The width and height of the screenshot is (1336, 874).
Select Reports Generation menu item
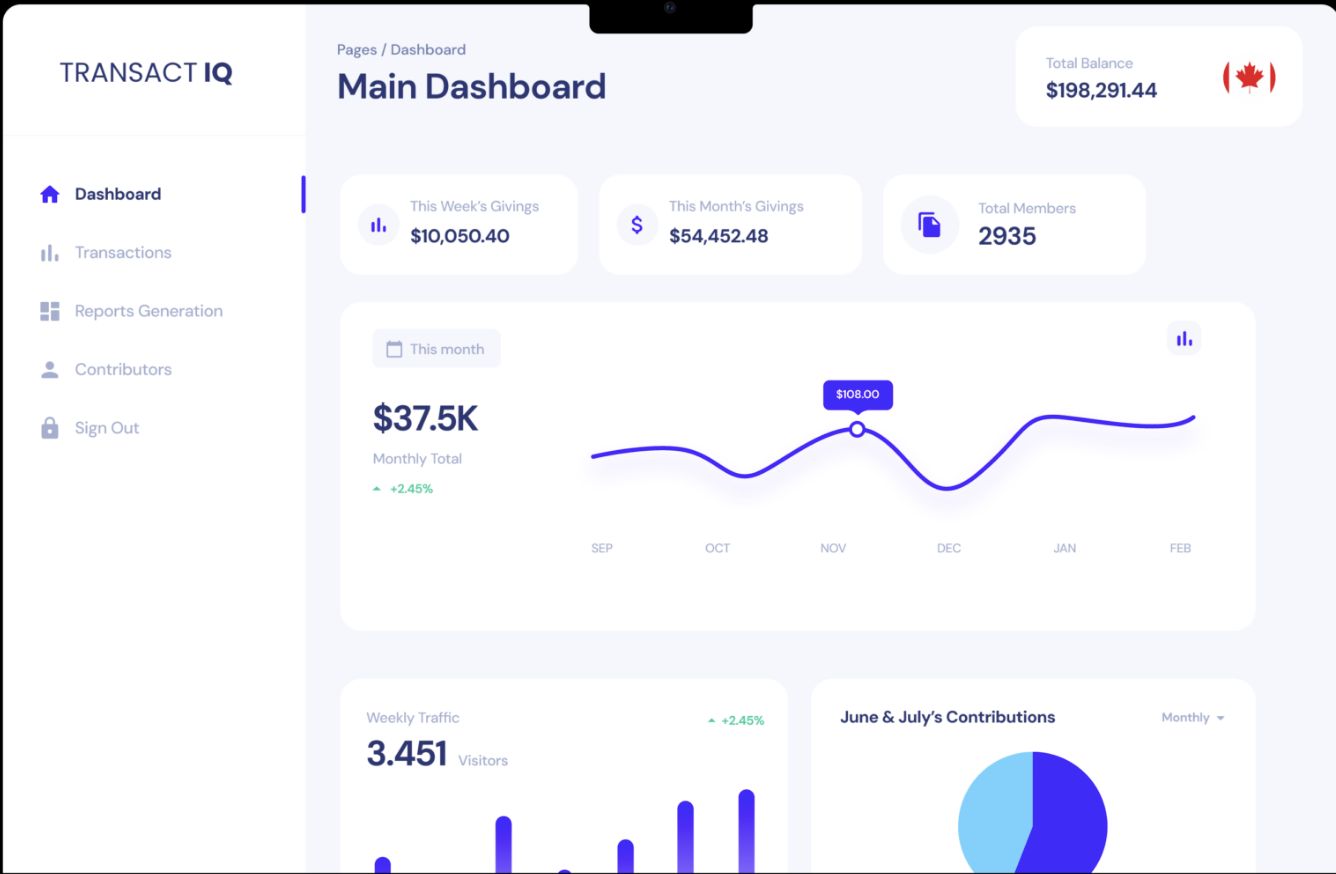coord(148,311)
